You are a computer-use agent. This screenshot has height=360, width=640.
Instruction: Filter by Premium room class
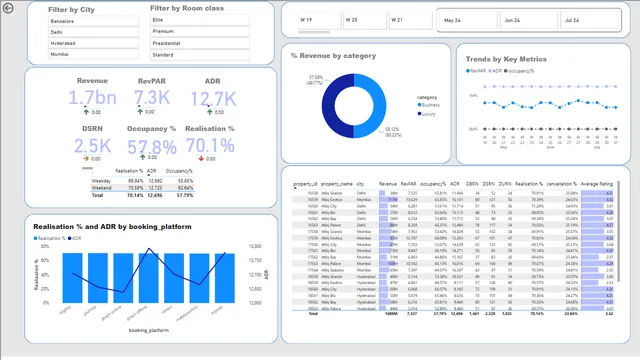200,31
